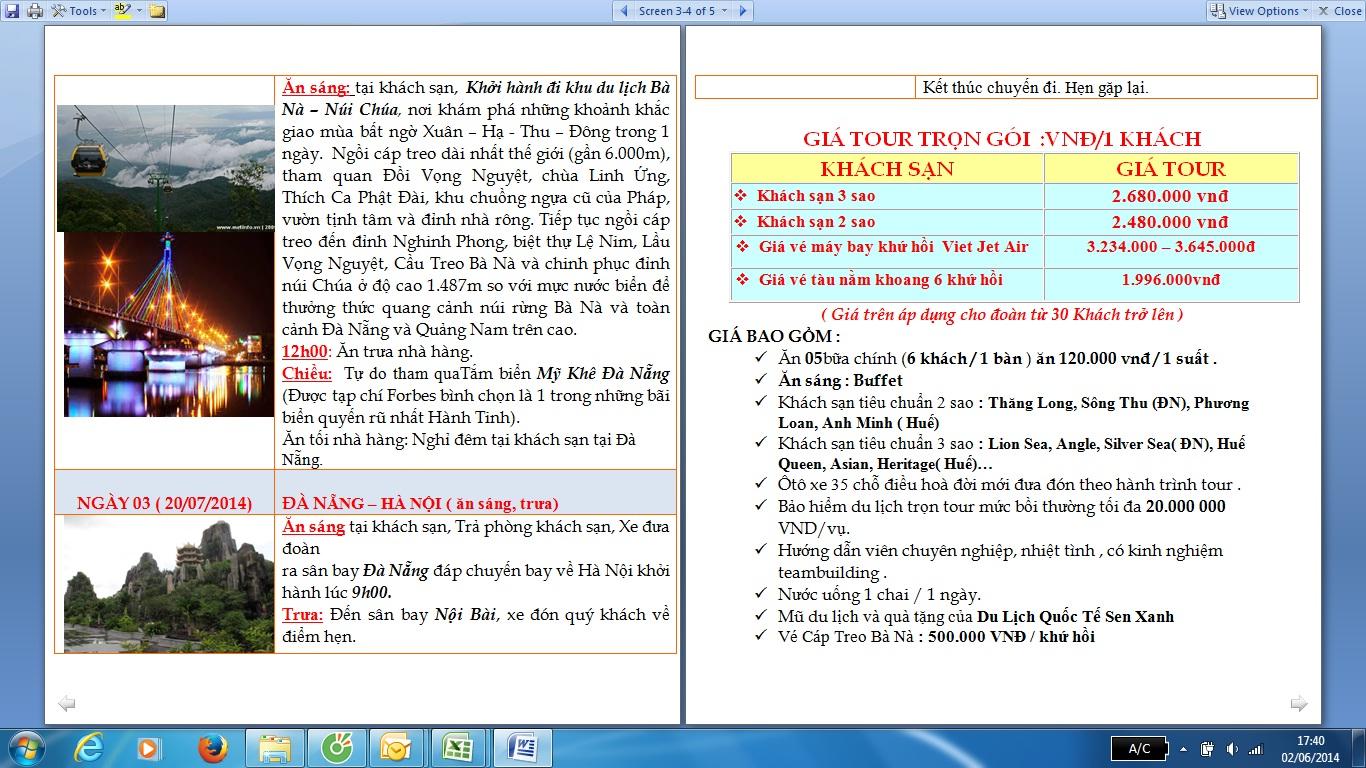Click the '2.680.000 vnđ' price cell
The image size is (1366, 768).
pyautogui.click(x=1171, y=196)
